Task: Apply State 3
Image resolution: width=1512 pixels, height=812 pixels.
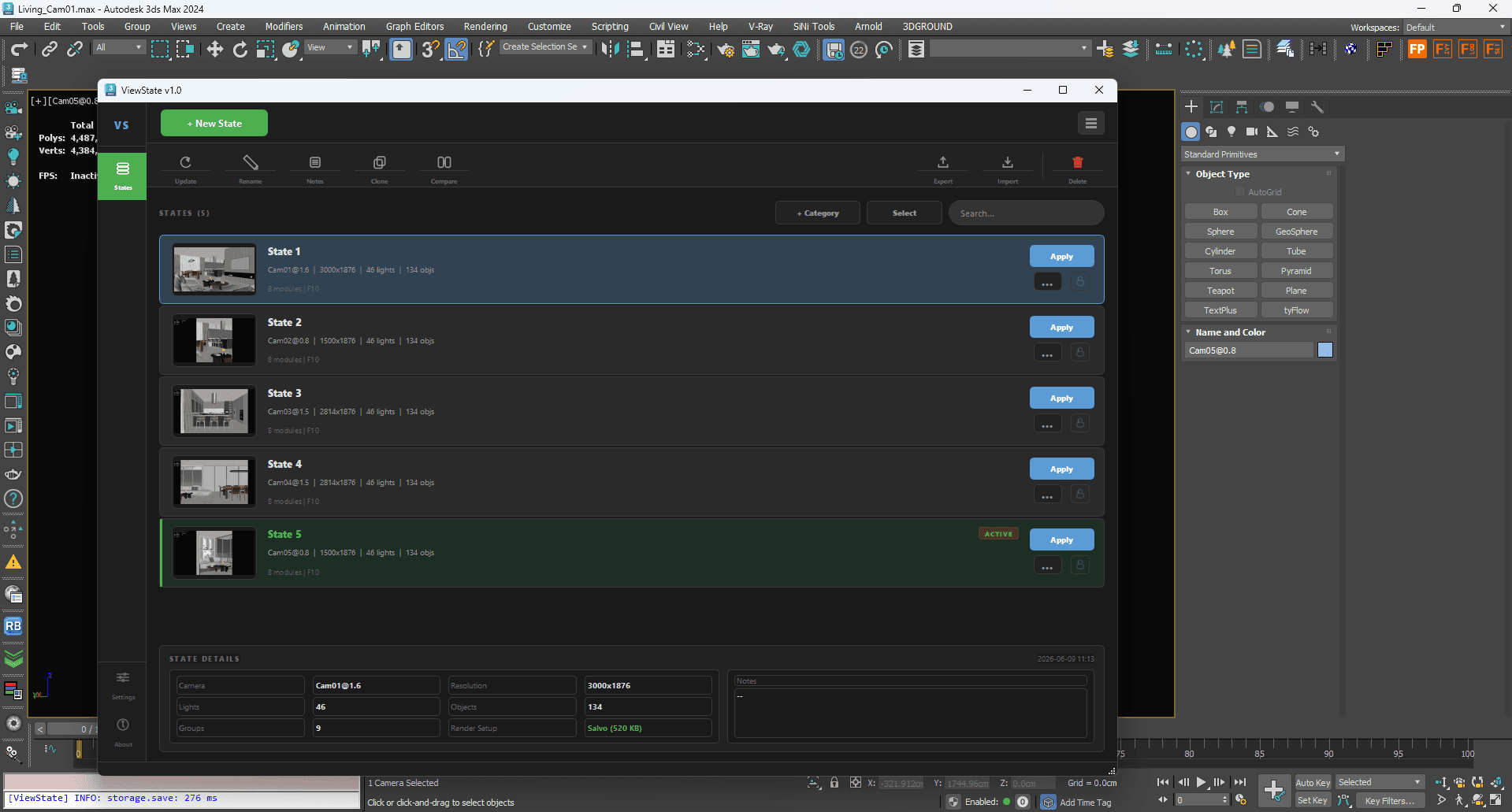Action: (1061, 399)
